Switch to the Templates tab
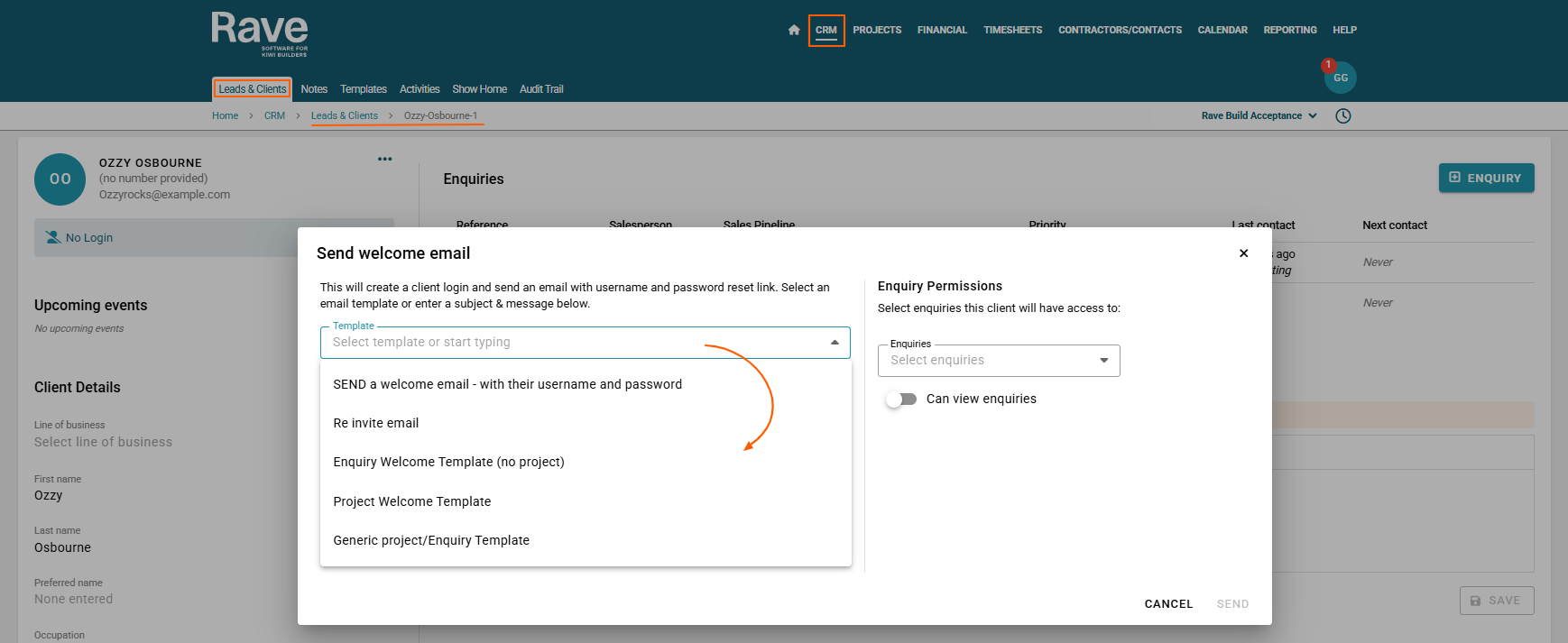Viewport: 1568px width, 643px height. [x=363, y=89]
